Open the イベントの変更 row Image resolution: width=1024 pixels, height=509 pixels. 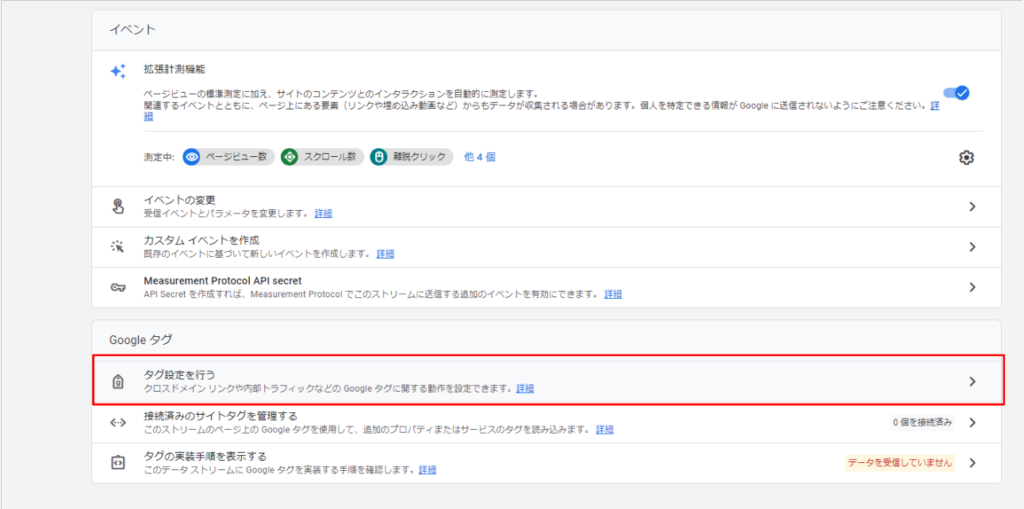pos(546,206)
